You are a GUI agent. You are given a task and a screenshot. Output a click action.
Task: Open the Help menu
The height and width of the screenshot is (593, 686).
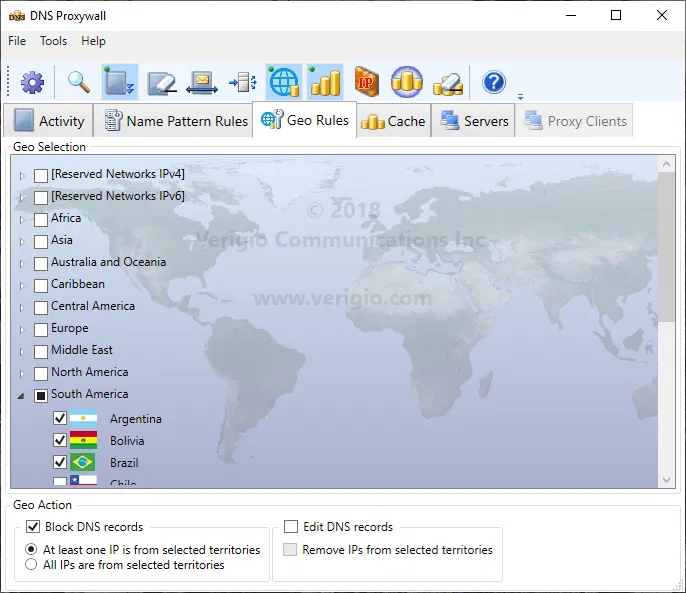coord(93,41)
